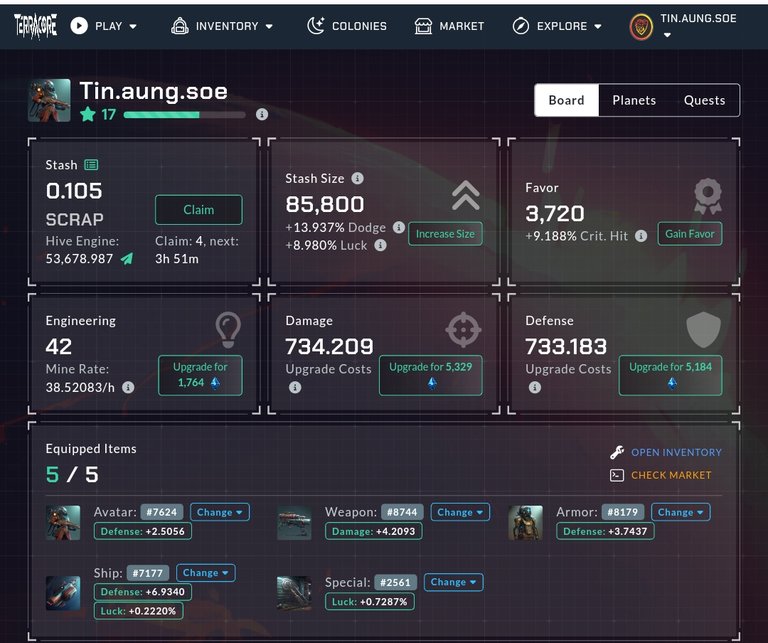This screenshot has height=643, width=768.
Task: Click the Luck info icon
Action: coord(381,245)
